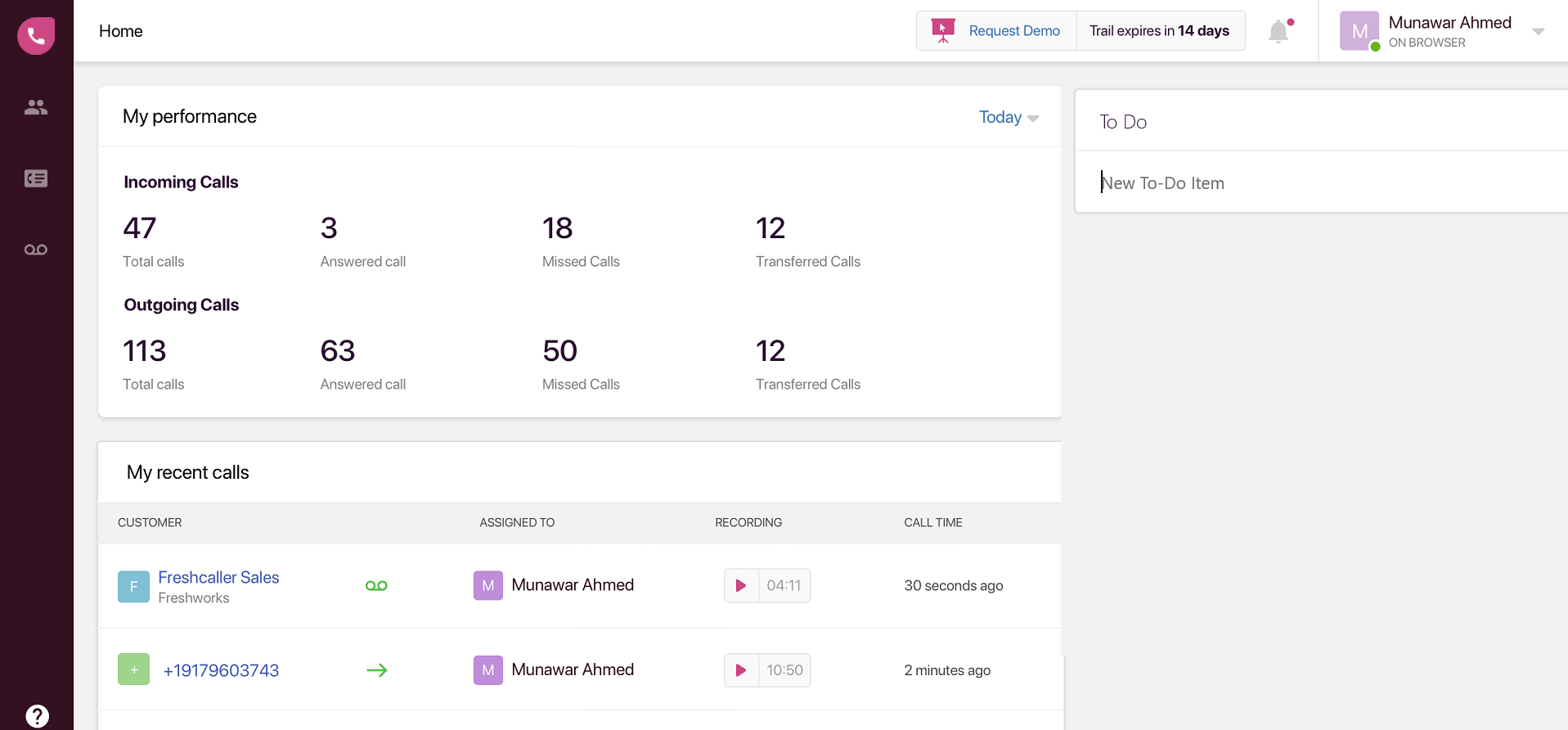Click the green plus avatar for +19179603743
Screen dimensions: 1568x730
coord(133,669)
